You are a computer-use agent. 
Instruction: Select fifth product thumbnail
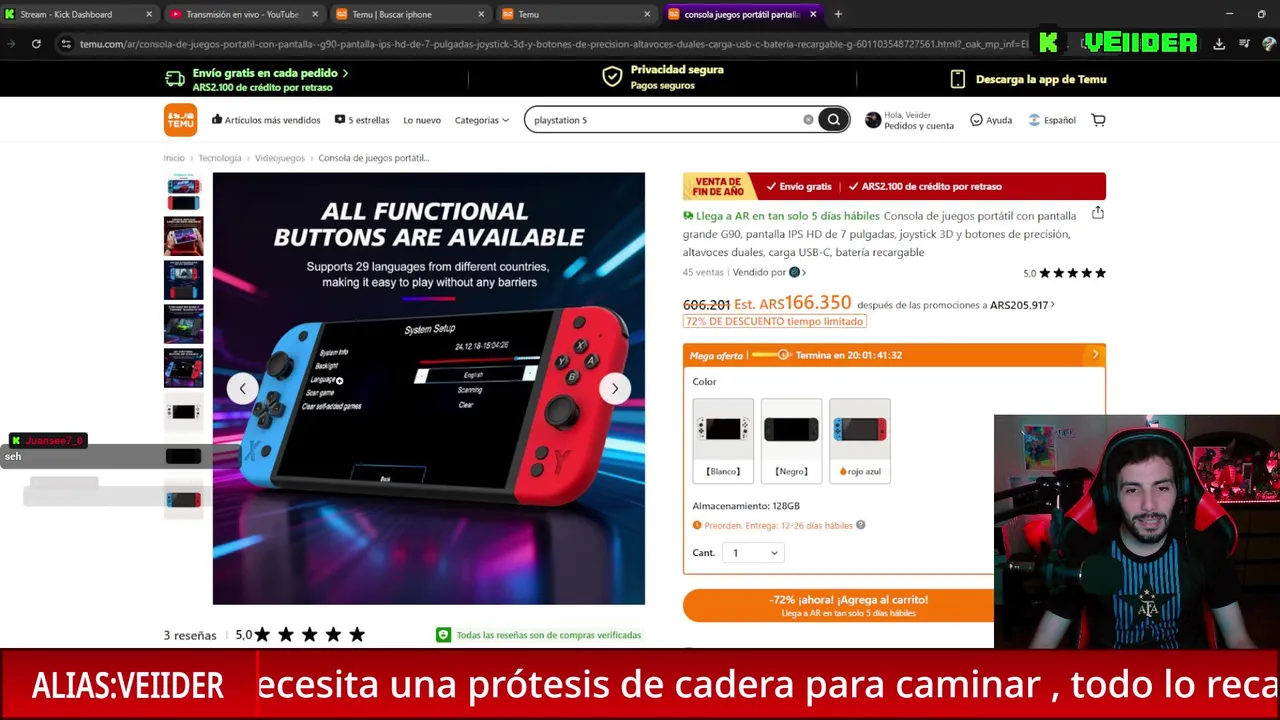pos(183,368)
